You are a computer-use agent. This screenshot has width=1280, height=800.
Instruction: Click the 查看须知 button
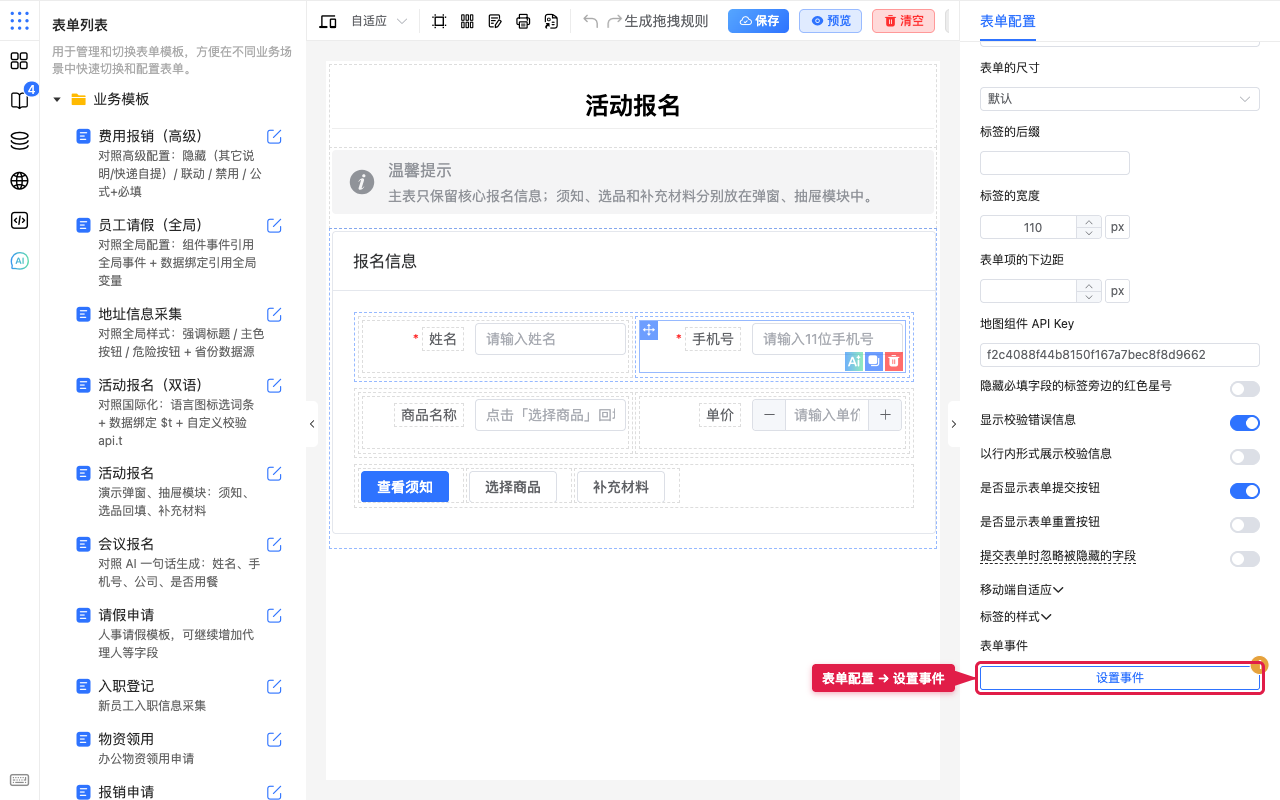pos(405,487)
